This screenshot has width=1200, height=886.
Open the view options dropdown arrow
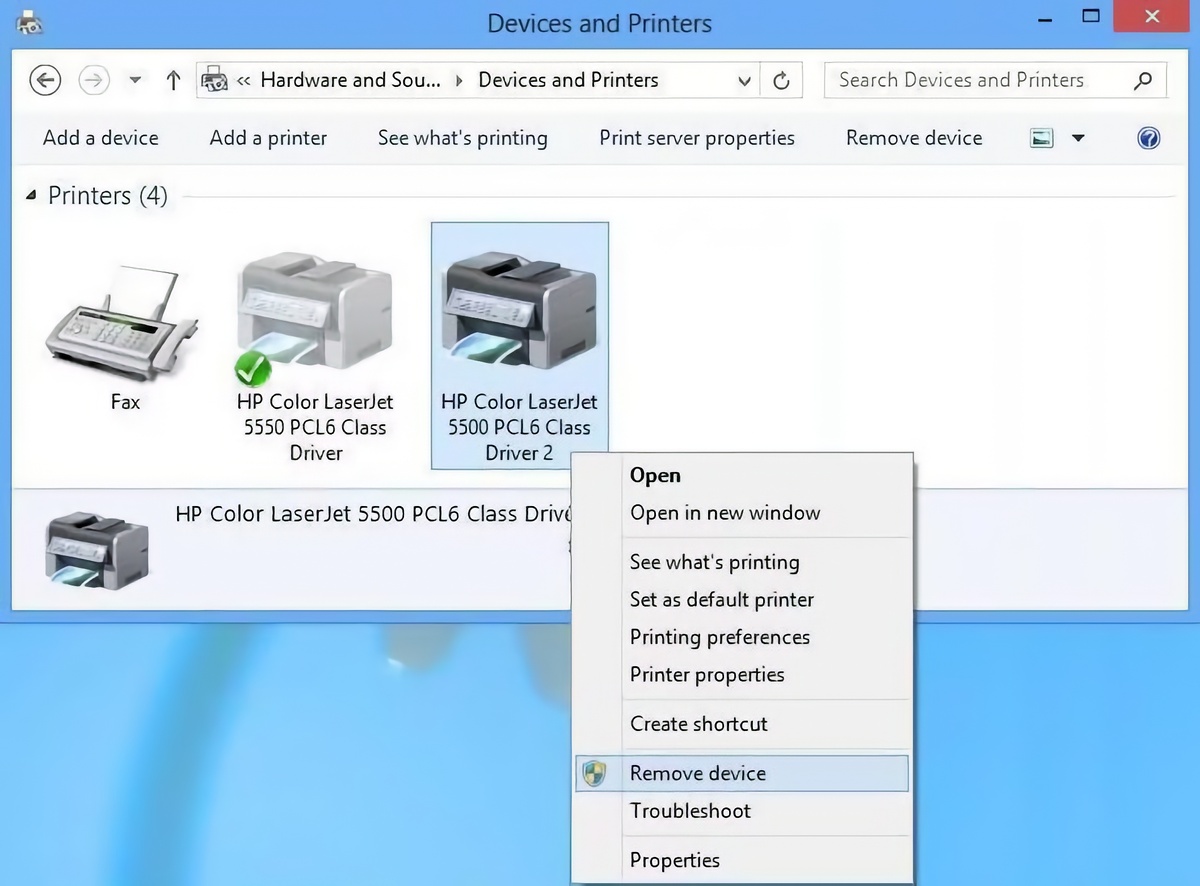click(1078, 138)
